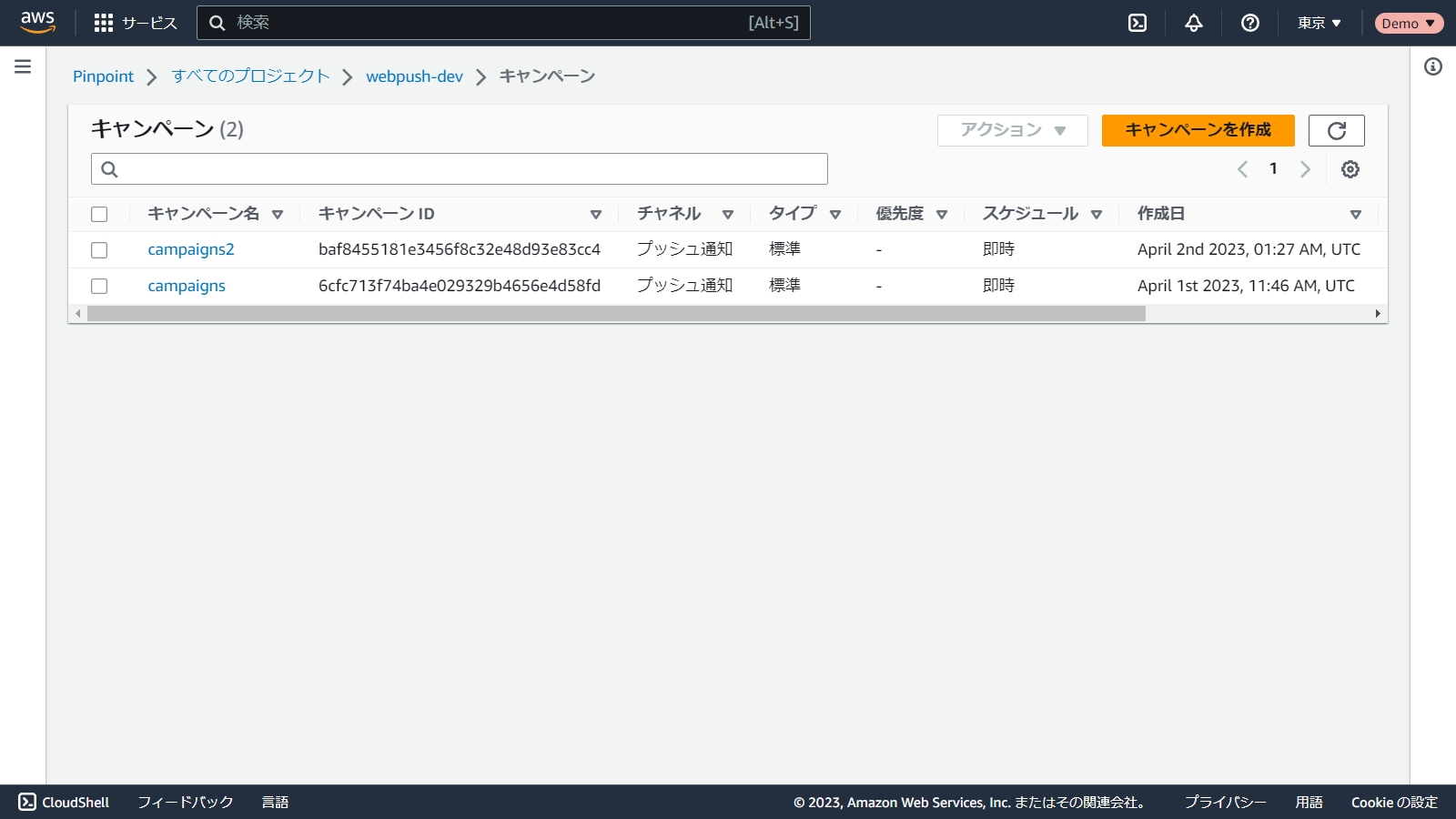Image resolution: width=1456 pixels, height=819 pixels.
Task: Toggle the select-all header checkbox
Action: 99,215
